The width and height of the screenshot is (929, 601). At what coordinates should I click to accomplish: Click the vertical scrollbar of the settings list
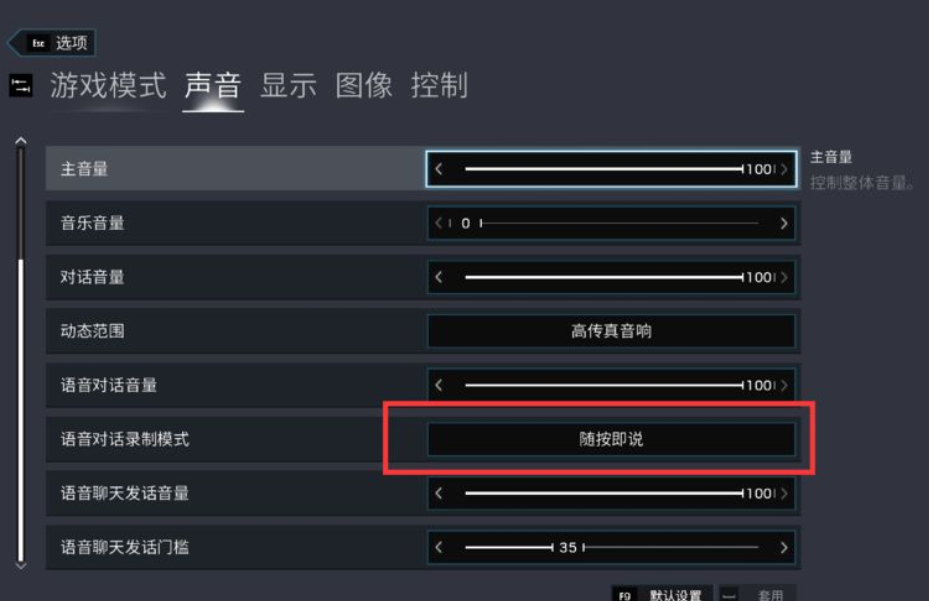coord(21,354)
